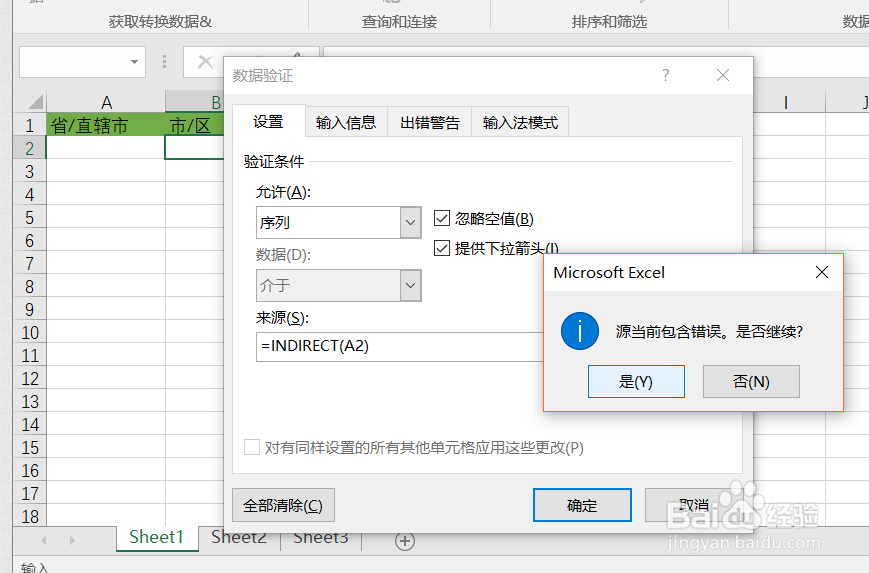Close the 数据验证 dialog

click(723, 75)
